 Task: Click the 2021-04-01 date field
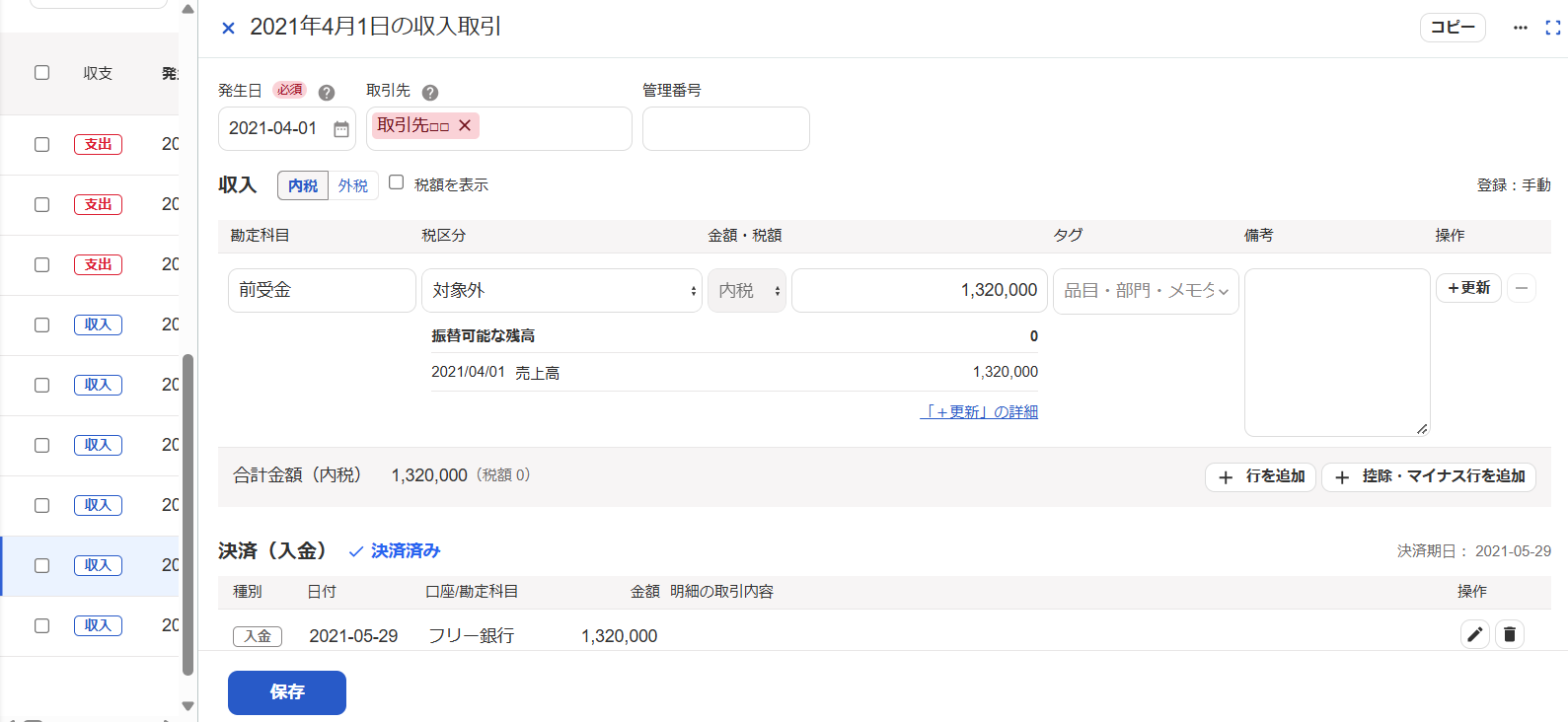[x=287, y=128]
